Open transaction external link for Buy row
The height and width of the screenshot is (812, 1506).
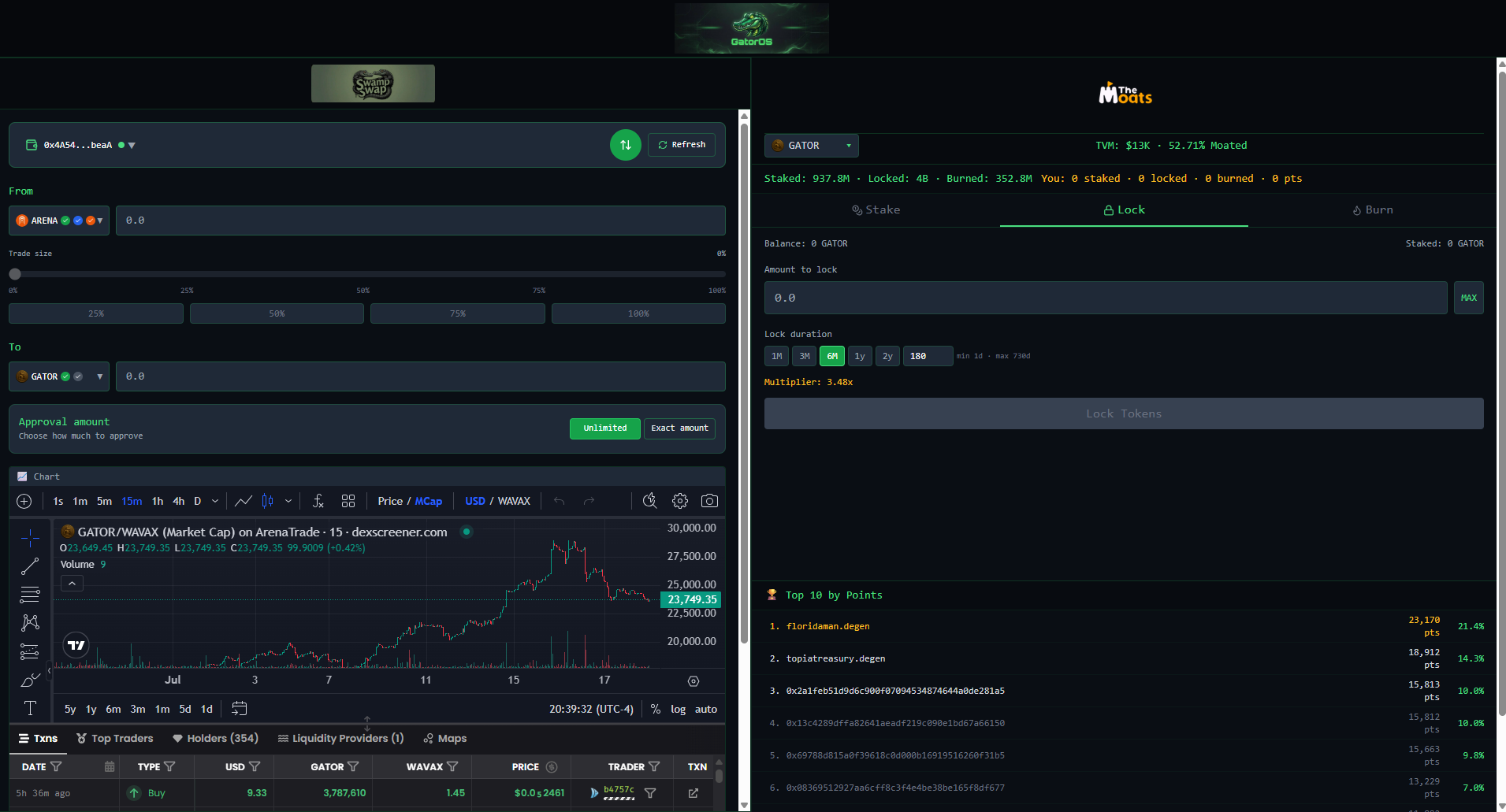point(694,793)
